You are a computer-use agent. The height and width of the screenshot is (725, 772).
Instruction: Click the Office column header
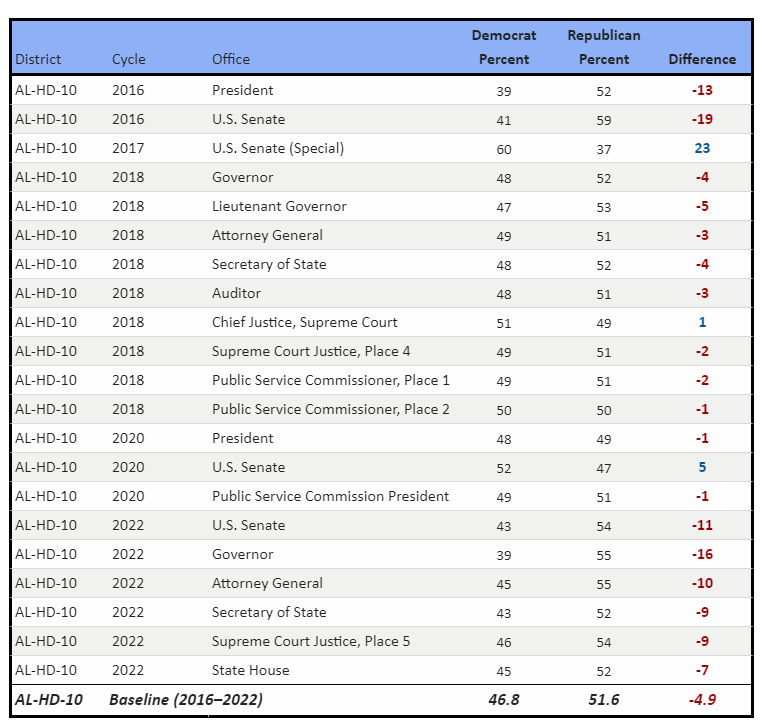[230, 59]
